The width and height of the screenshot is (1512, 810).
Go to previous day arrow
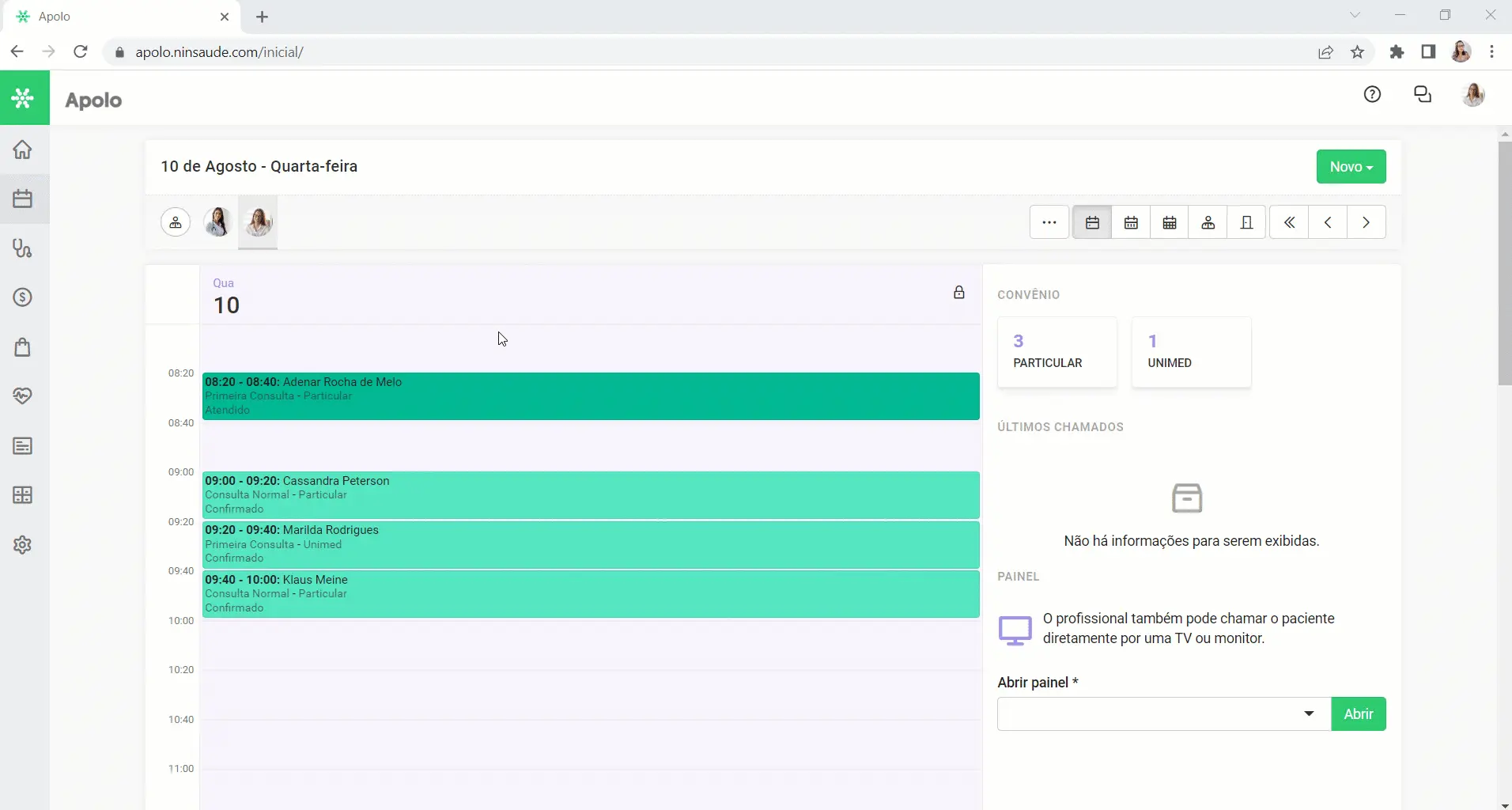tap(1328, 222)
